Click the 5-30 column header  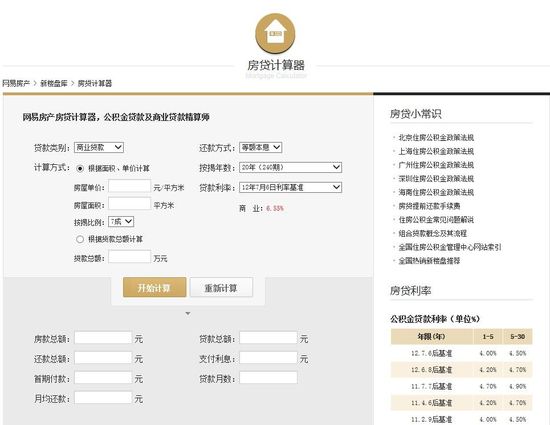518,337
